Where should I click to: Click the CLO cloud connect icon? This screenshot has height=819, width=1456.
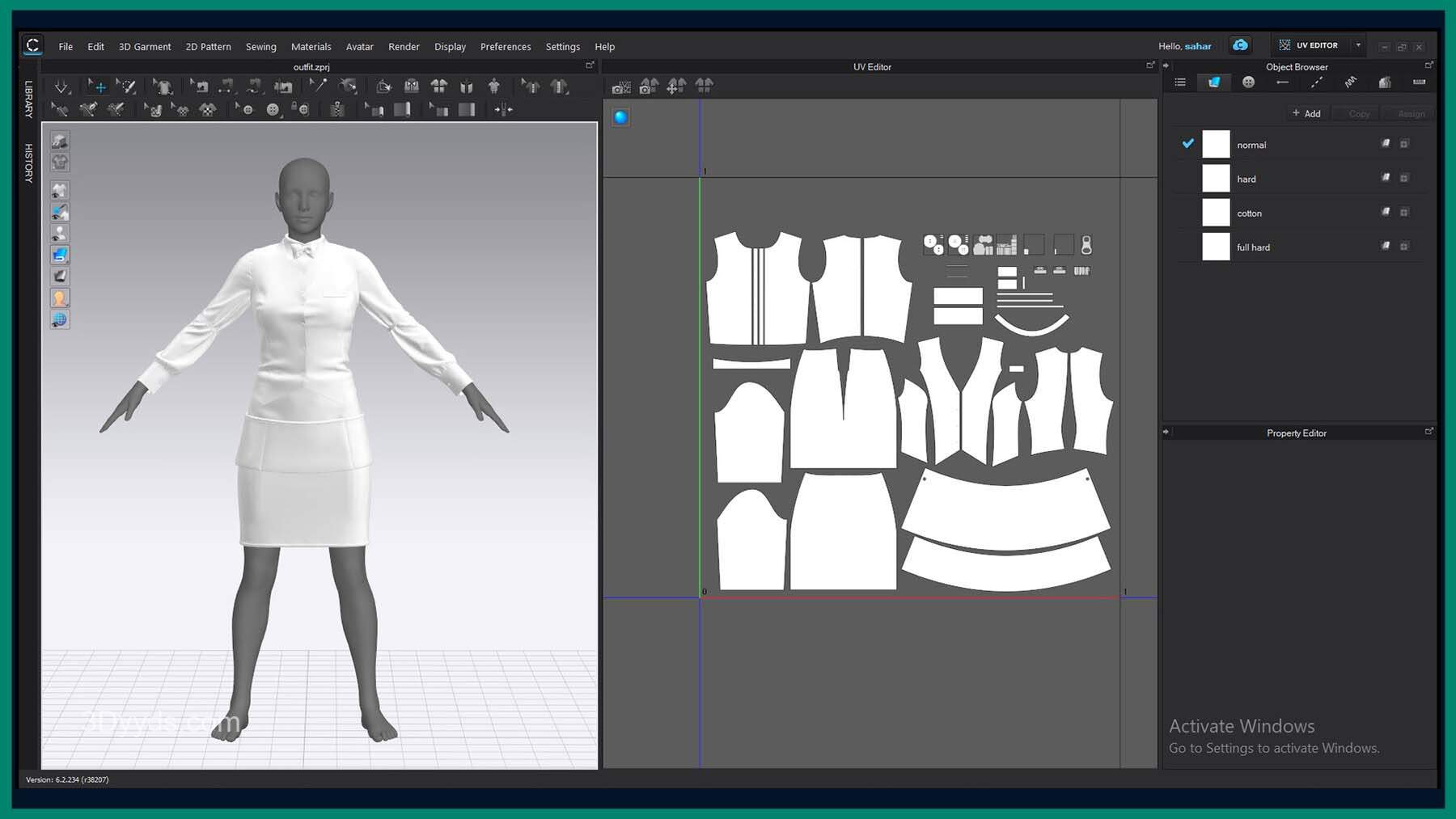[1240, 45]
